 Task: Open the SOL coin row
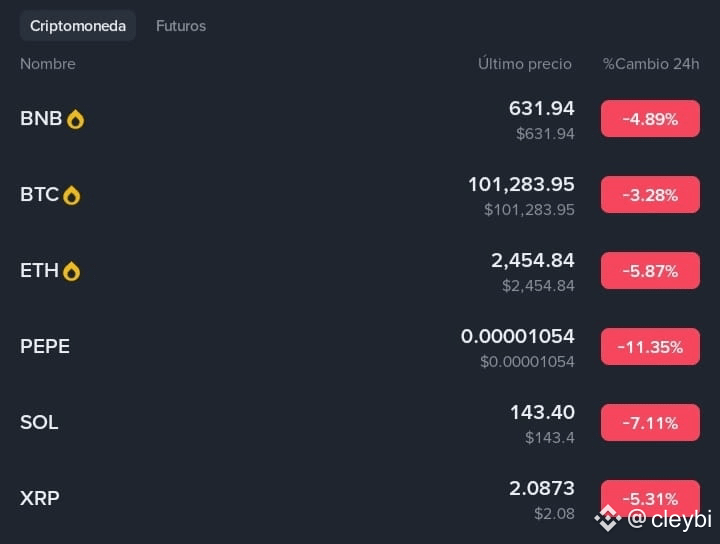tap(360, 423)
